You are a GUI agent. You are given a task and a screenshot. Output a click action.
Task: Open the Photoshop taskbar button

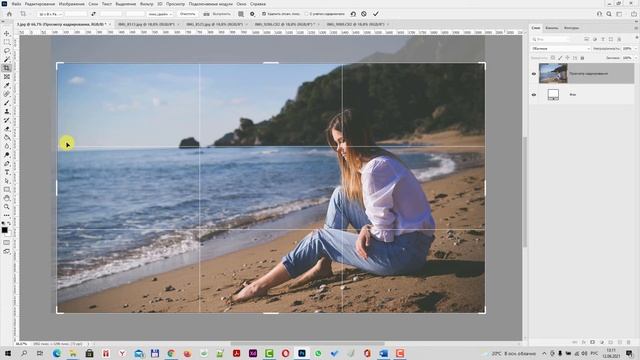pos(302,353)
